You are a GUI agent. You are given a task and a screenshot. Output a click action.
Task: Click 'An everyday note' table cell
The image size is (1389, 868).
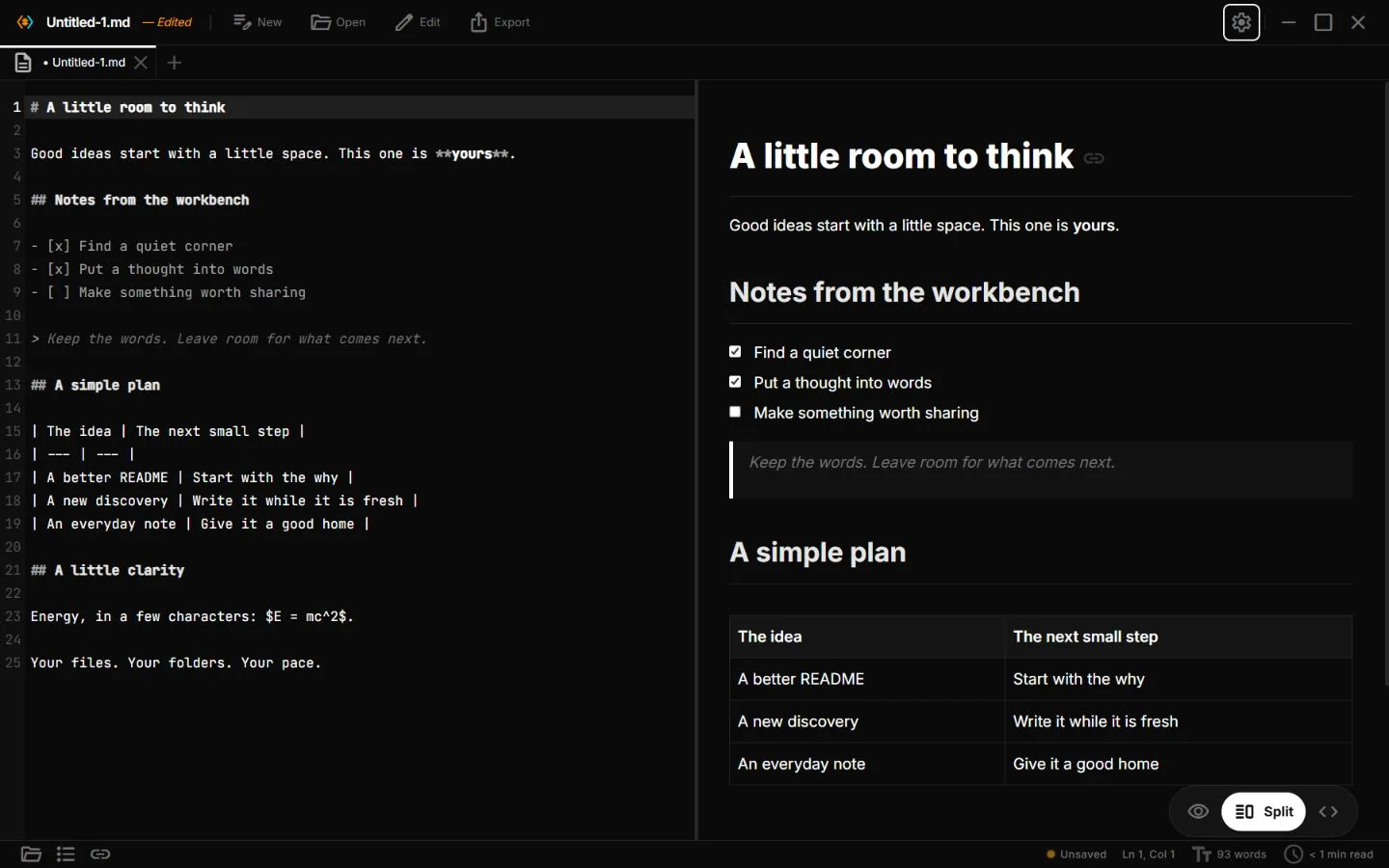click(867, 764)
